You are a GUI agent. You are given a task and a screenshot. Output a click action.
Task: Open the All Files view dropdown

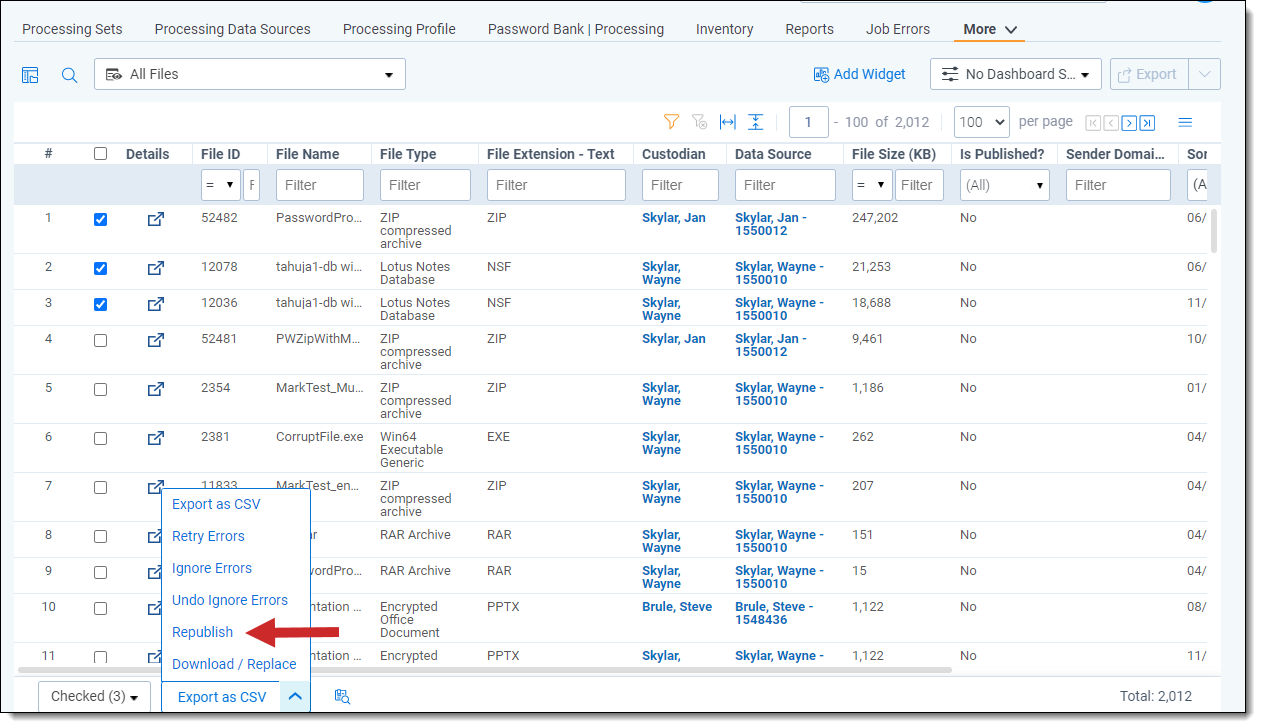pyautogui.click(x=250, y=74)
